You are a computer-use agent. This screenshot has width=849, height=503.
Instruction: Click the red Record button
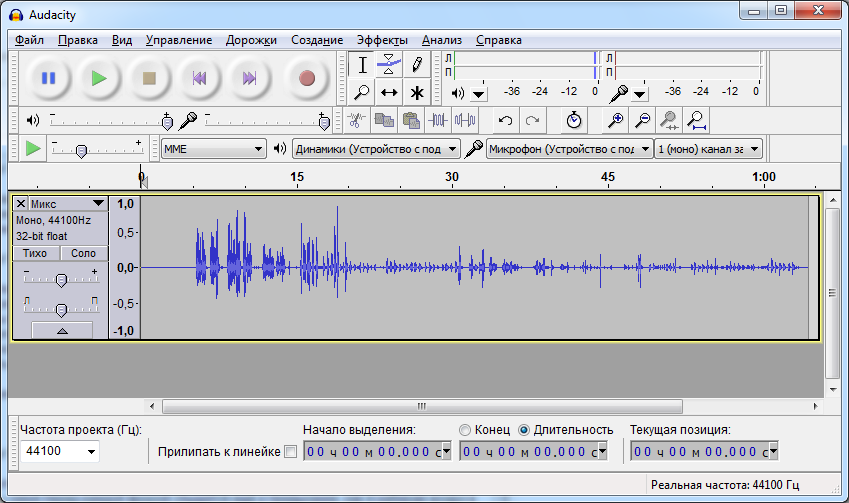306,78
